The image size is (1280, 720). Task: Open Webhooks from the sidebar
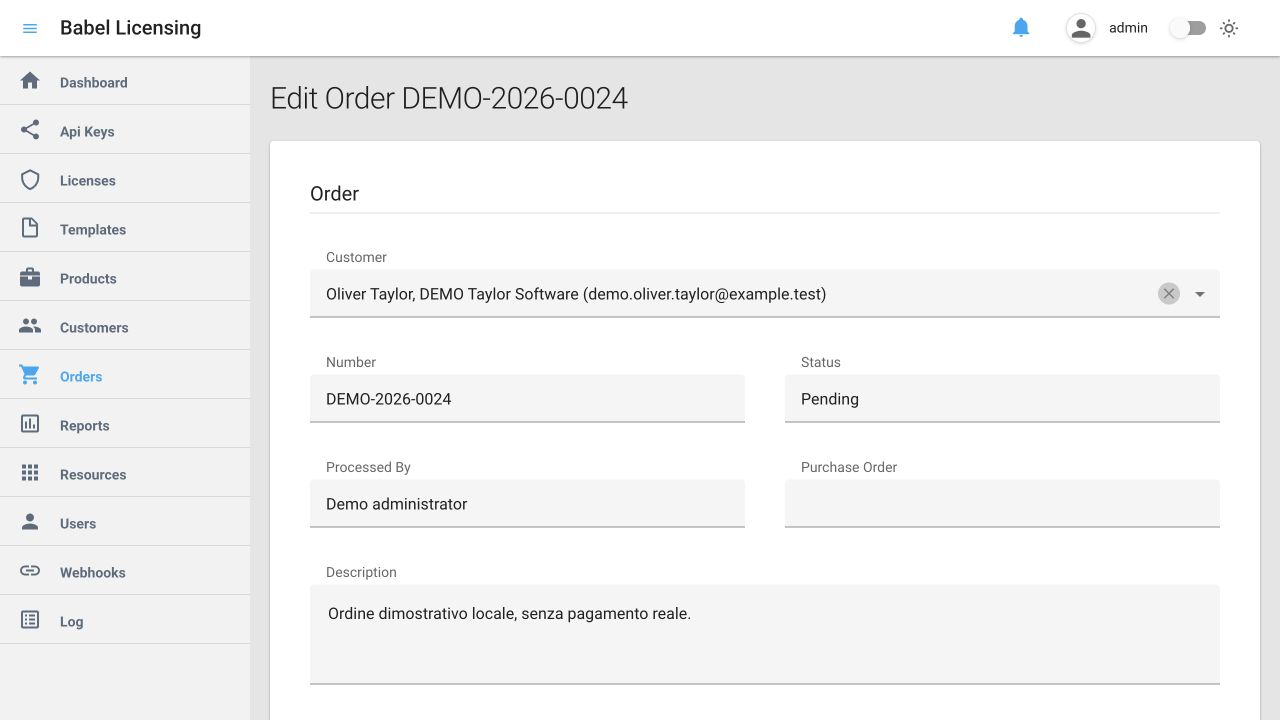coord(125,572)
